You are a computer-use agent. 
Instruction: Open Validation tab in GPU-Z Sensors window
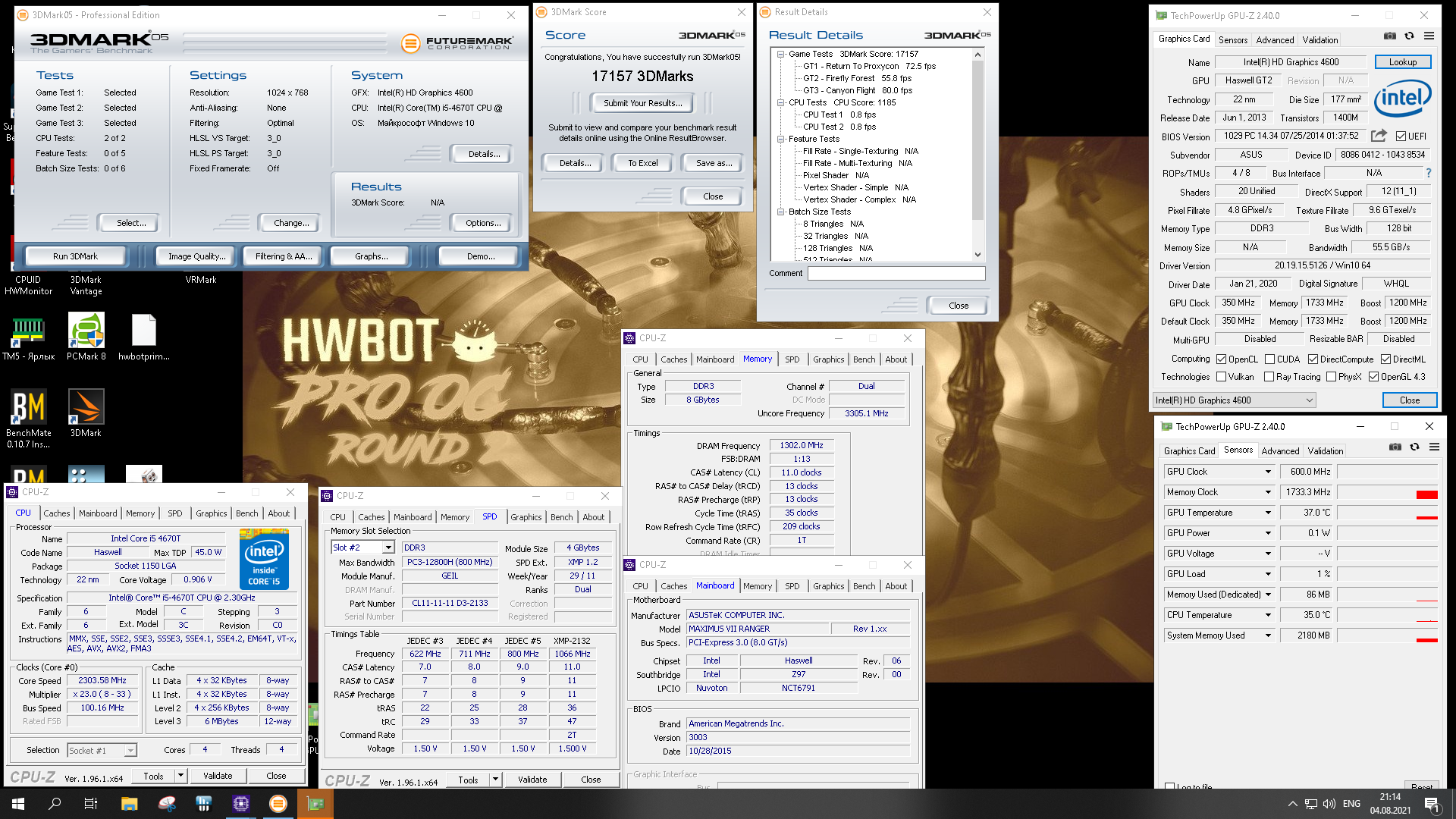pos(1325,450)
